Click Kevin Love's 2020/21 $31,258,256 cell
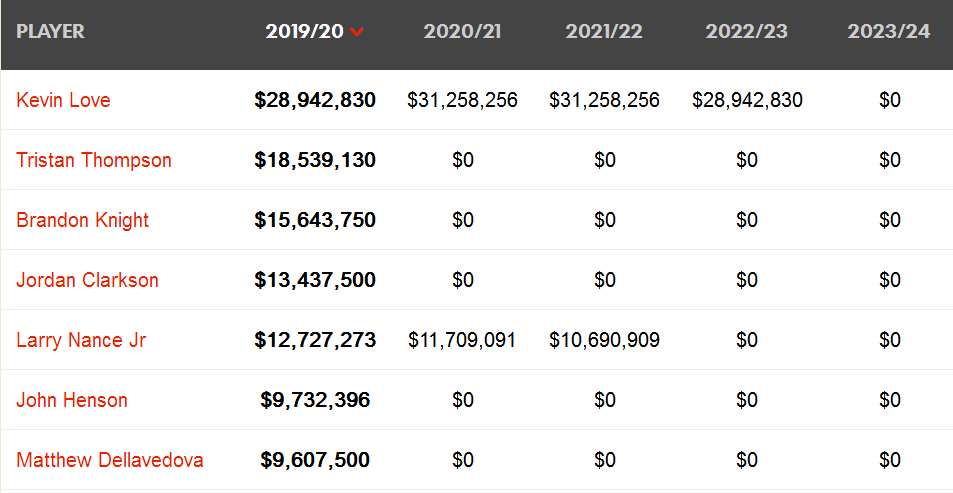 click(463, 100)
